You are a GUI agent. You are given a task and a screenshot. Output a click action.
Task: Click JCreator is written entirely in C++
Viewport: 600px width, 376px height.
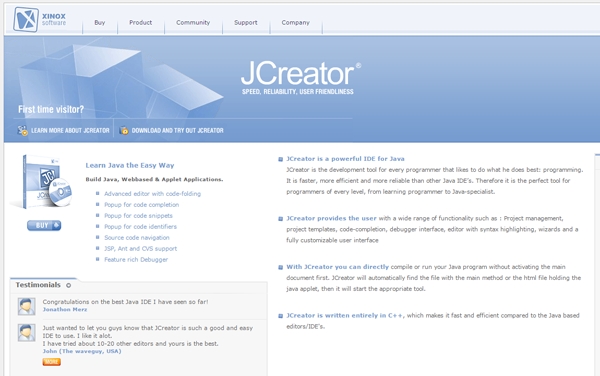coord(344,316)
